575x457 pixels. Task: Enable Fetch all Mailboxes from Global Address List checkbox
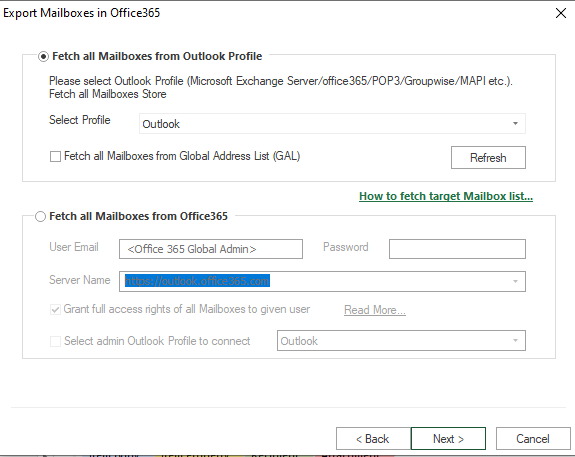point(55,157)
